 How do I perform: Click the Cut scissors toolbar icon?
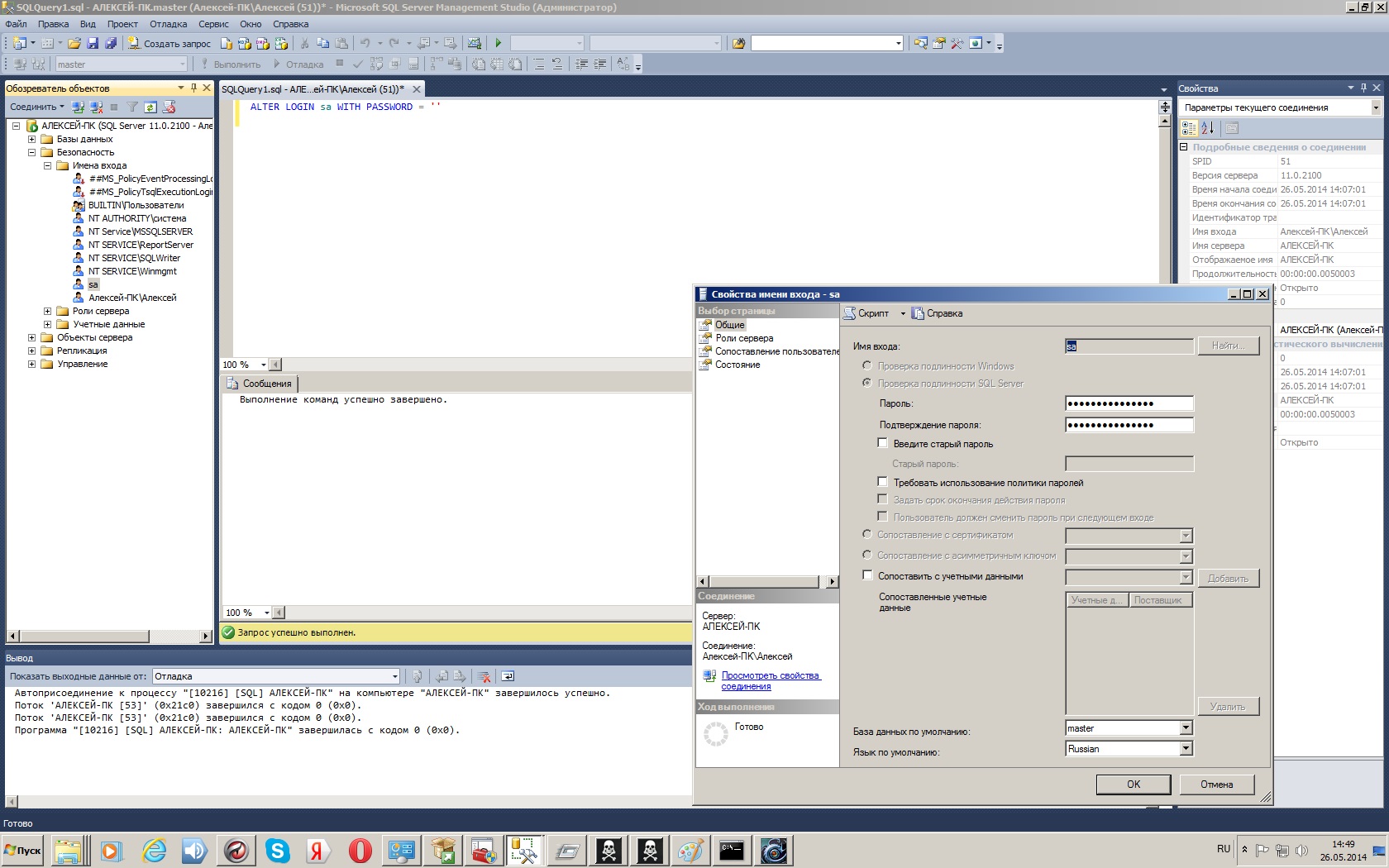(304, 43)
